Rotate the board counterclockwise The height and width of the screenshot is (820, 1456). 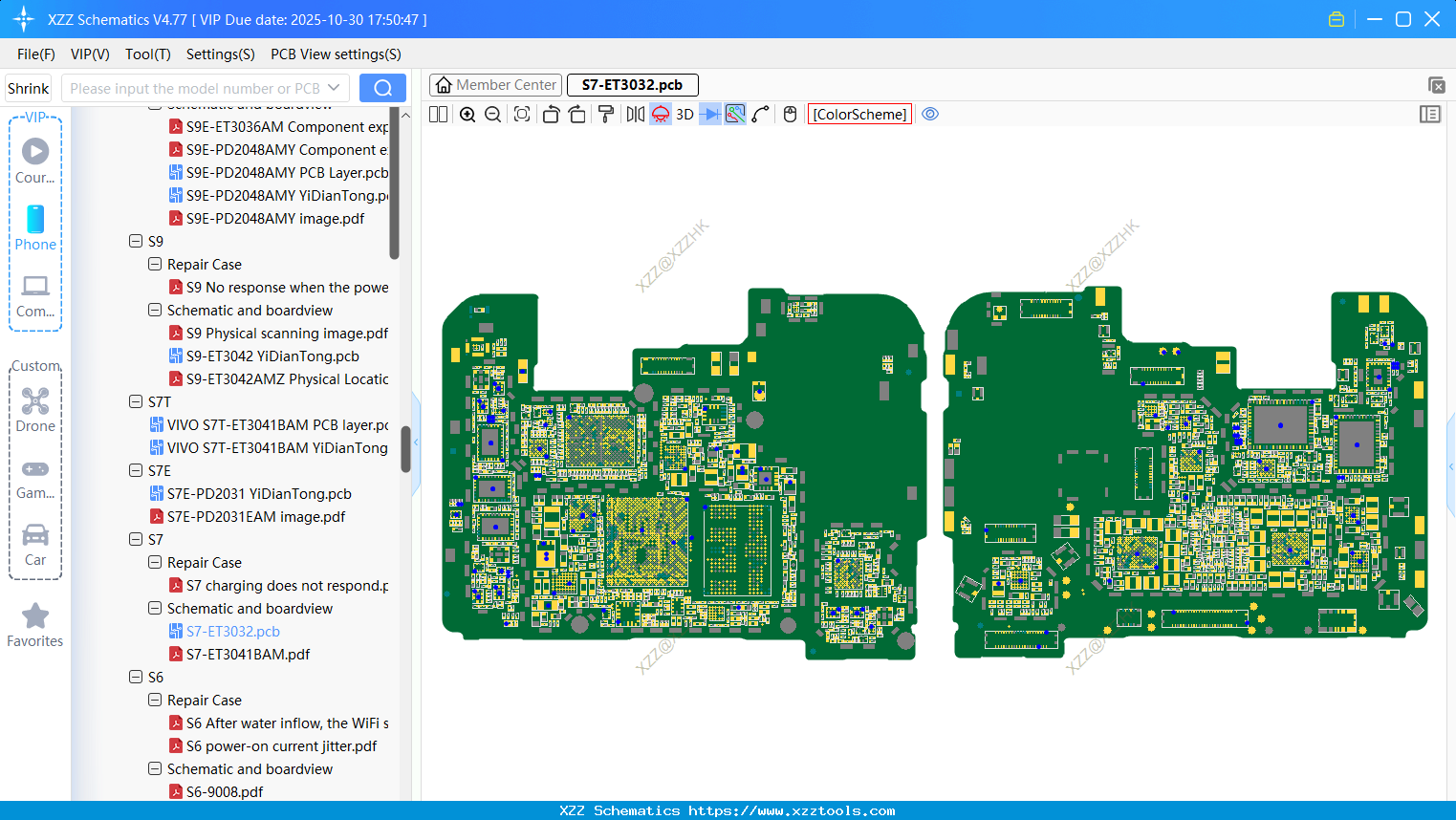point(551,115)
